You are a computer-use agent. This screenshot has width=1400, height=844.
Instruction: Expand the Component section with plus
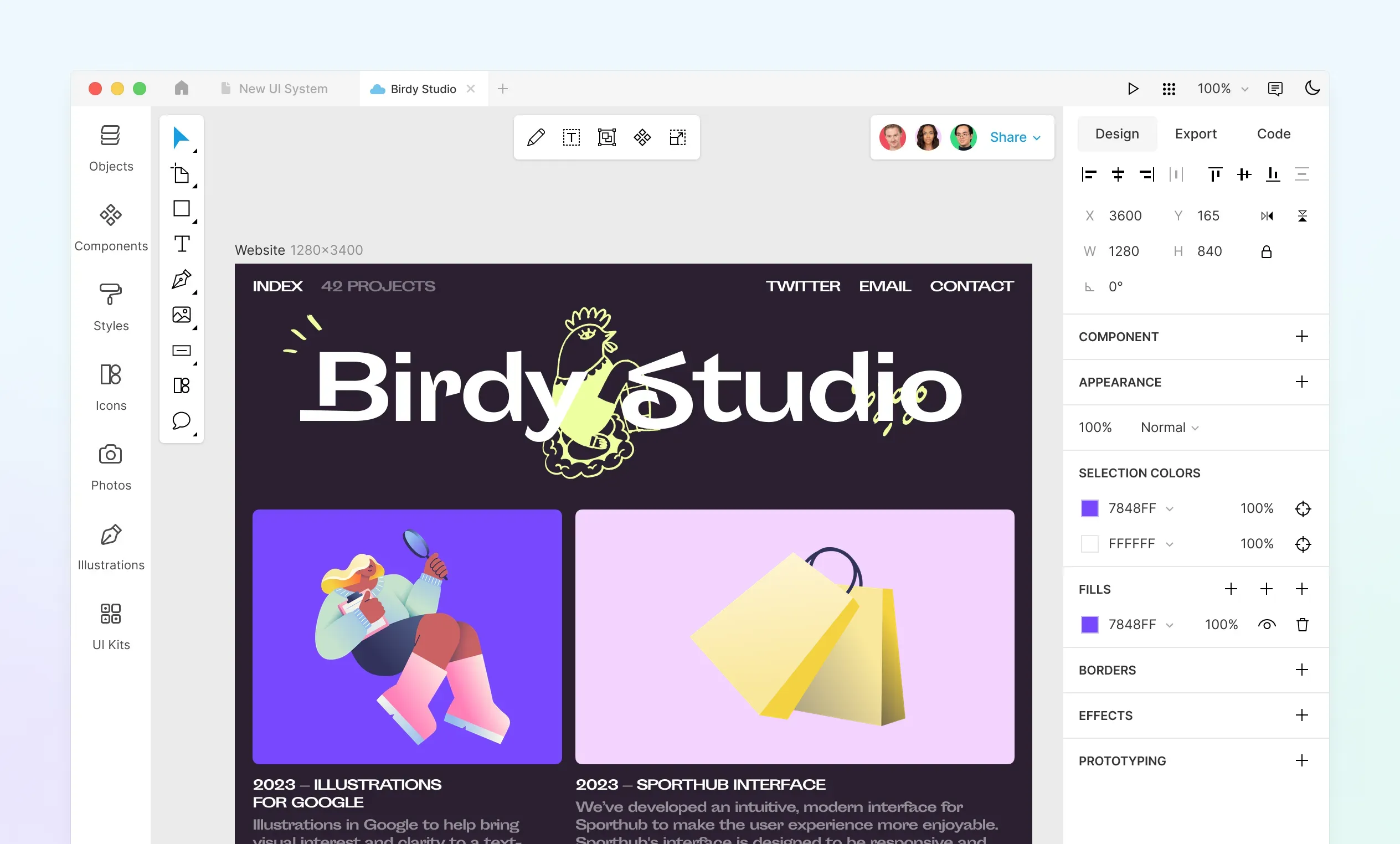1301,337
